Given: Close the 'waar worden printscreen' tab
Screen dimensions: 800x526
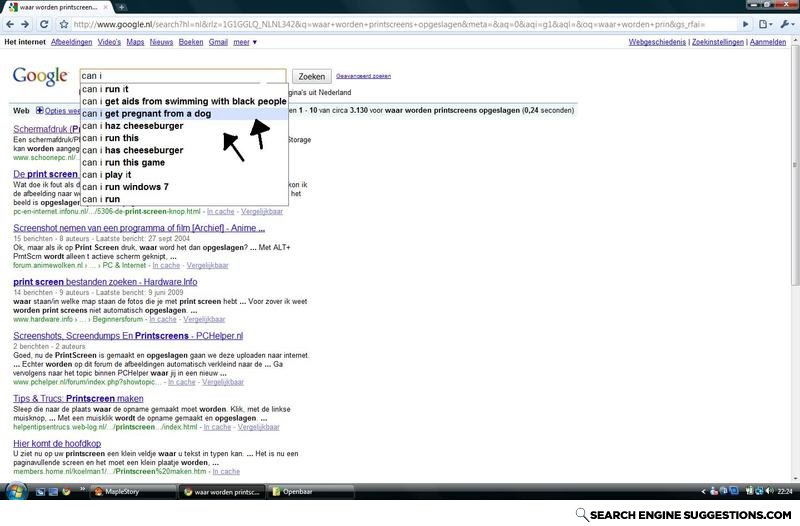Looking at the screenshot, I should (106, 7).
